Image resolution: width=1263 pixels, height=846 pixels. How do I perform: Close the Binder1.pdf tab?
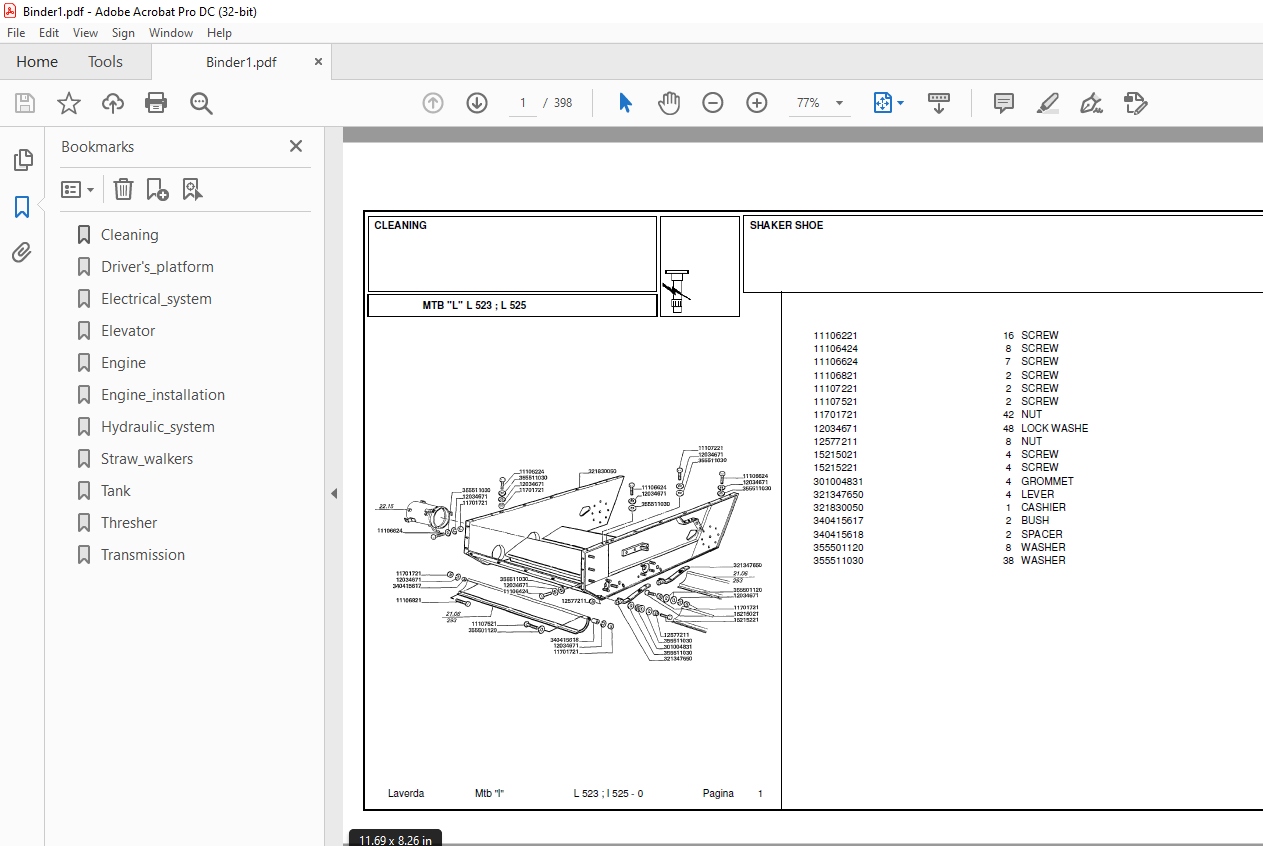[319, 61]
